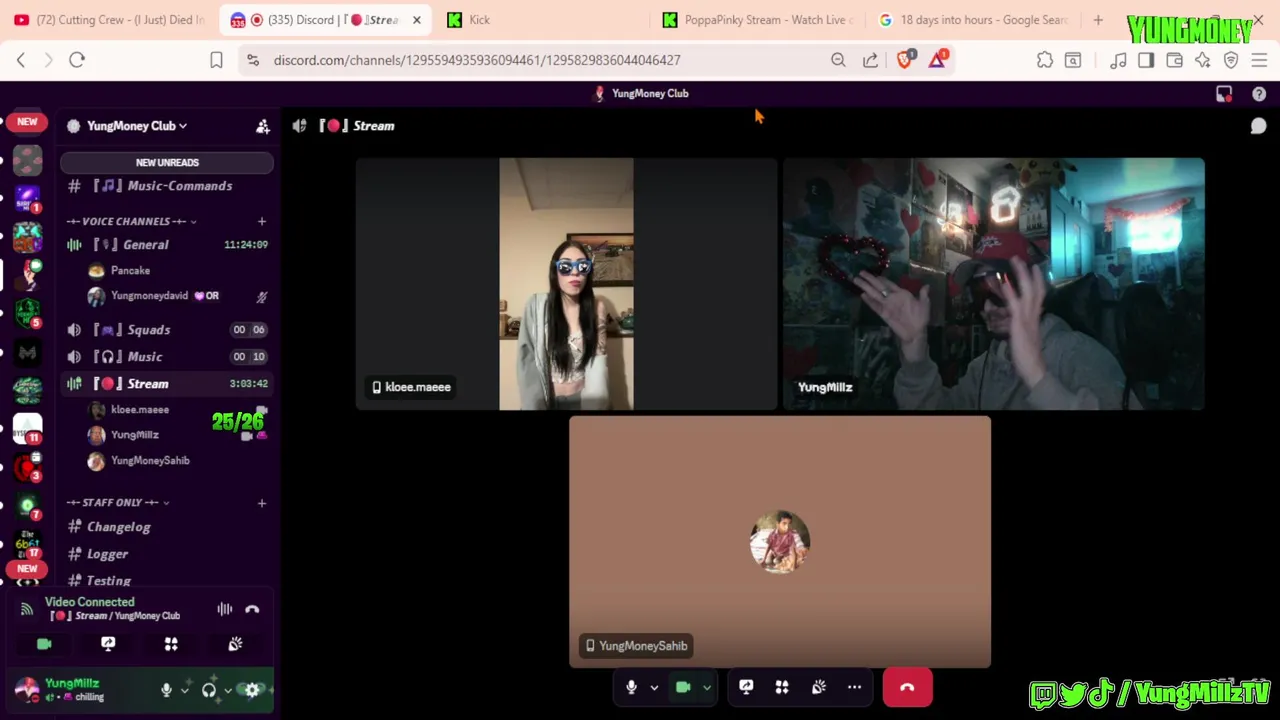
Task: Click the zoom magnifier in address bar
Action: click(x=838, y=60)
